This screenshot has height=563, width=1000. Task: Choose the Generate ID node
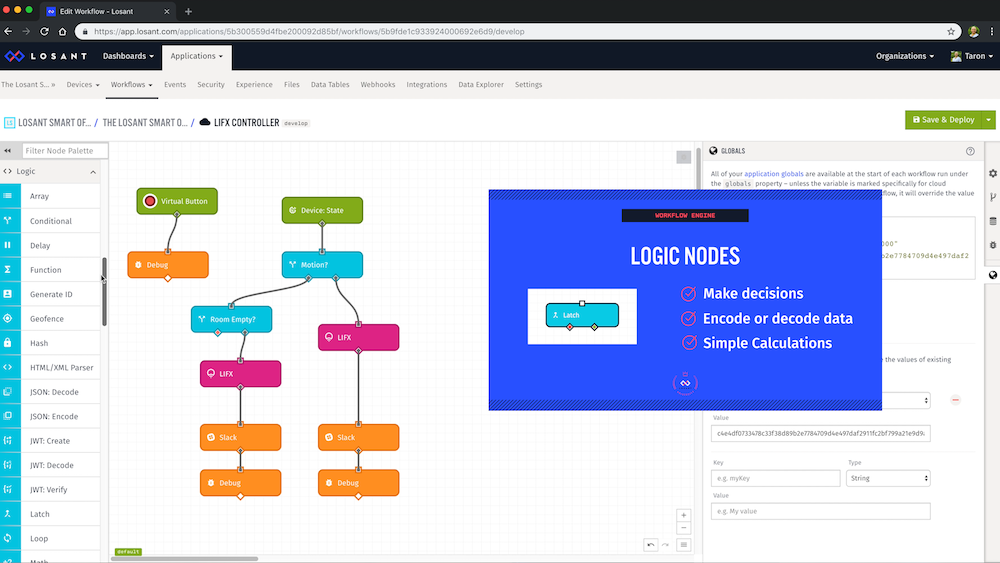coord(50,294)
